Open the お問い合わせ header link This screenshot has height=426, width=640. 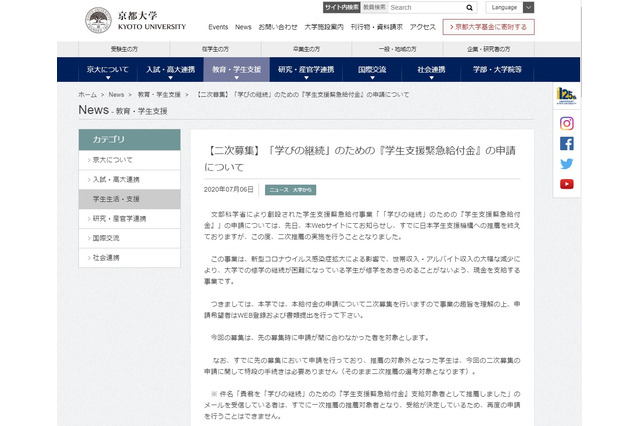coord(278,27)
